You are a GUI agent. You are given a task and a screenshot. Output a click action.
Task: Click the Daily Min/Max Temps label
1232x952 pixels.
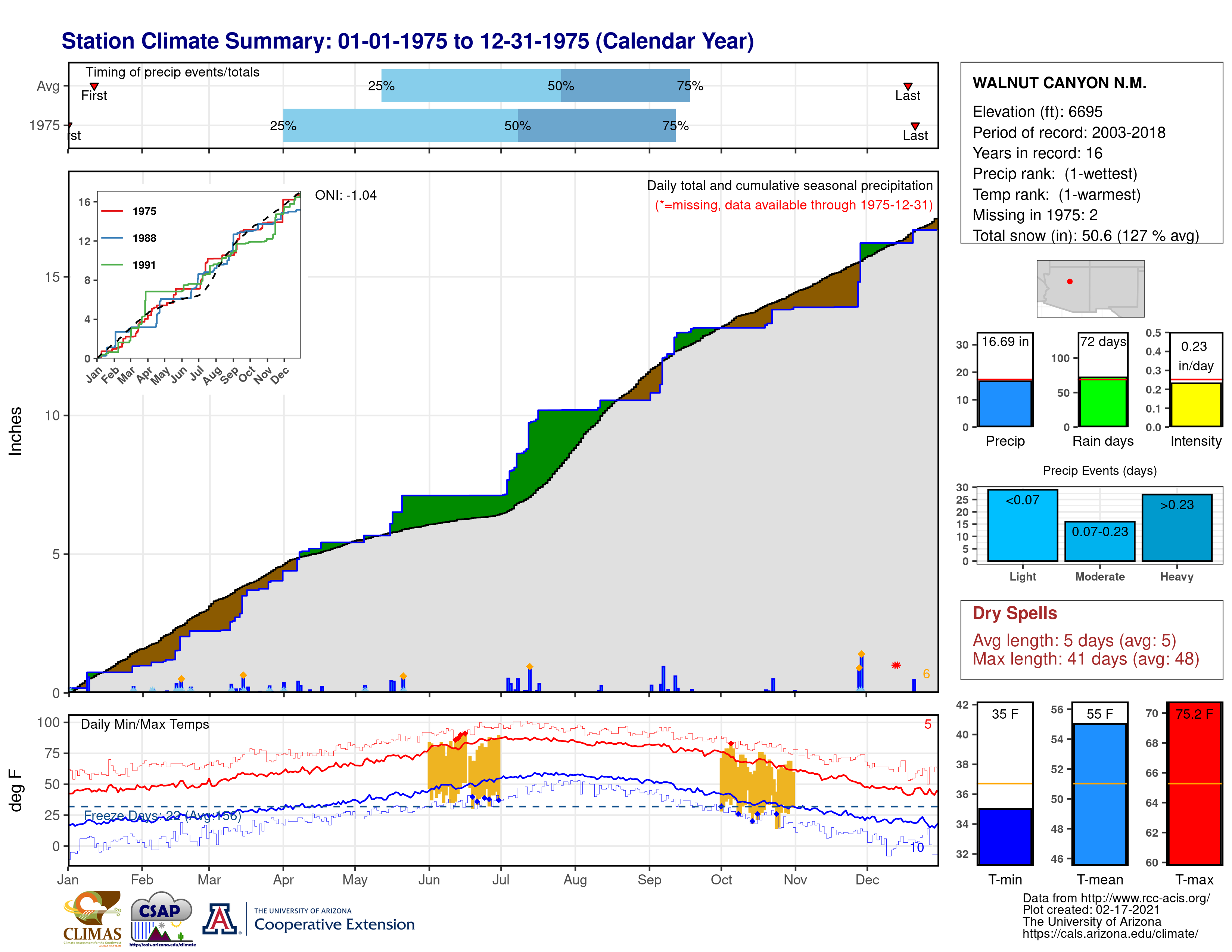145,724
